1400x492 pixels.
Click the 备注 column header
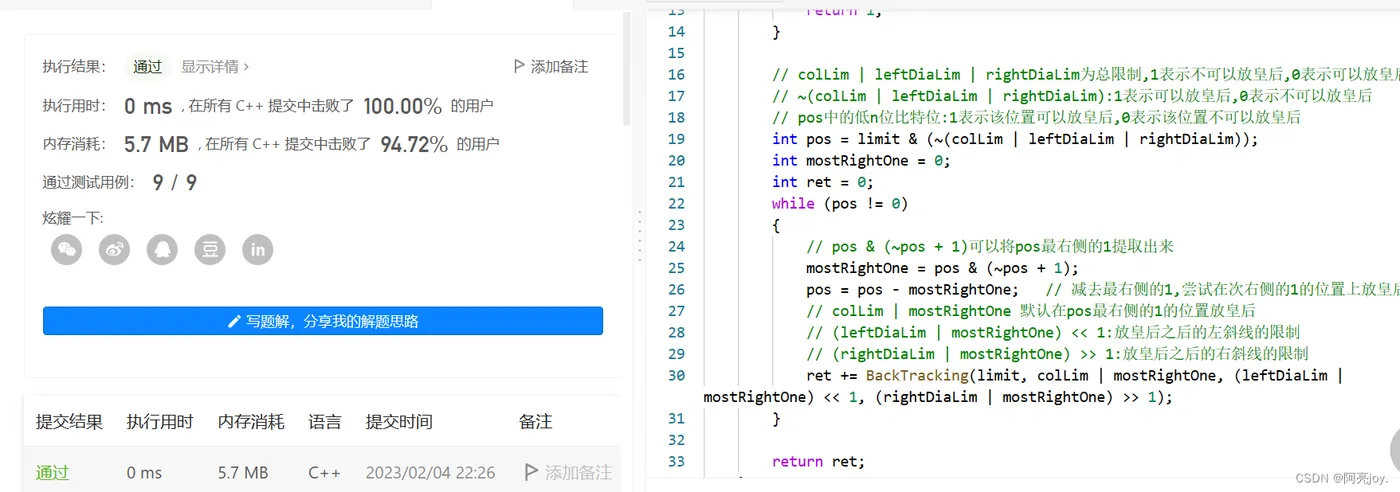(x=536, y=422)
